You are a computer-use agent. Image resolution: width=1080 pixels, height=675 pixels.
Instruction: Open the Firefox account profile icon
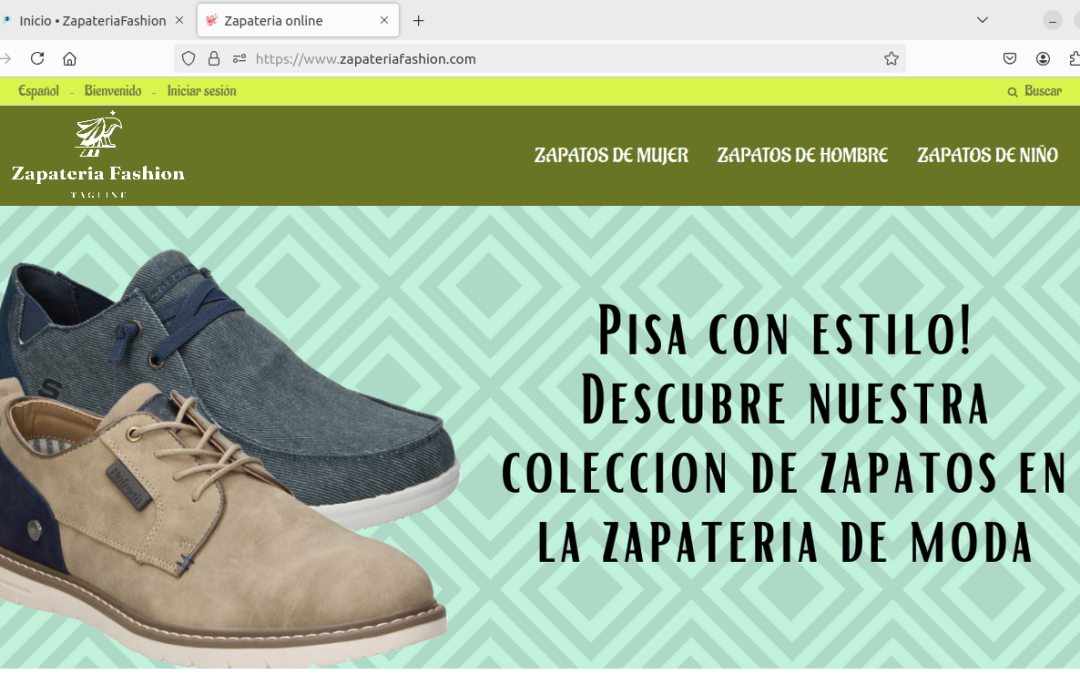(1043, 58)
